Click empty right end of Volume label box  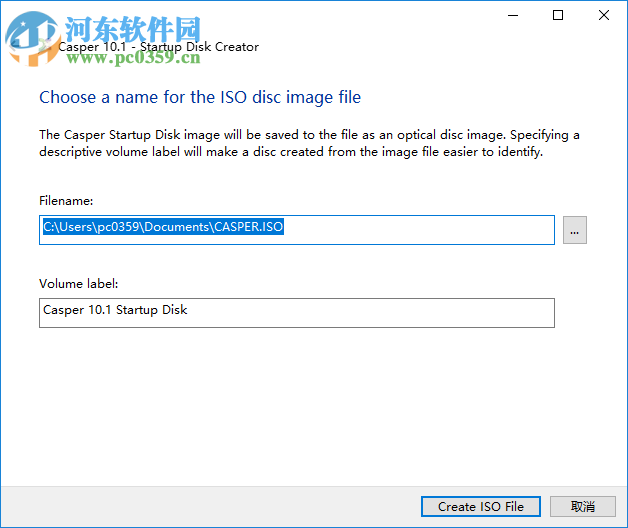point(450,312)
